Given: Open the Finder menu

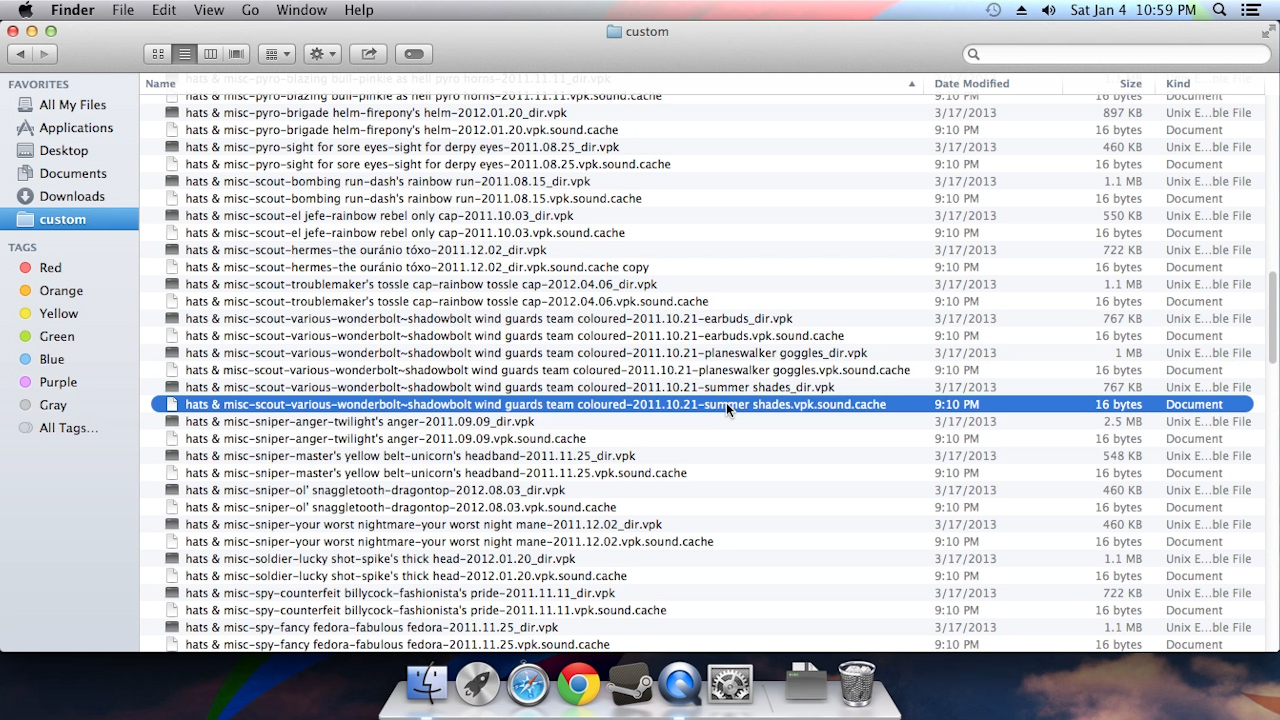Looking at the screenshot, I should click(x=72, y=10).
